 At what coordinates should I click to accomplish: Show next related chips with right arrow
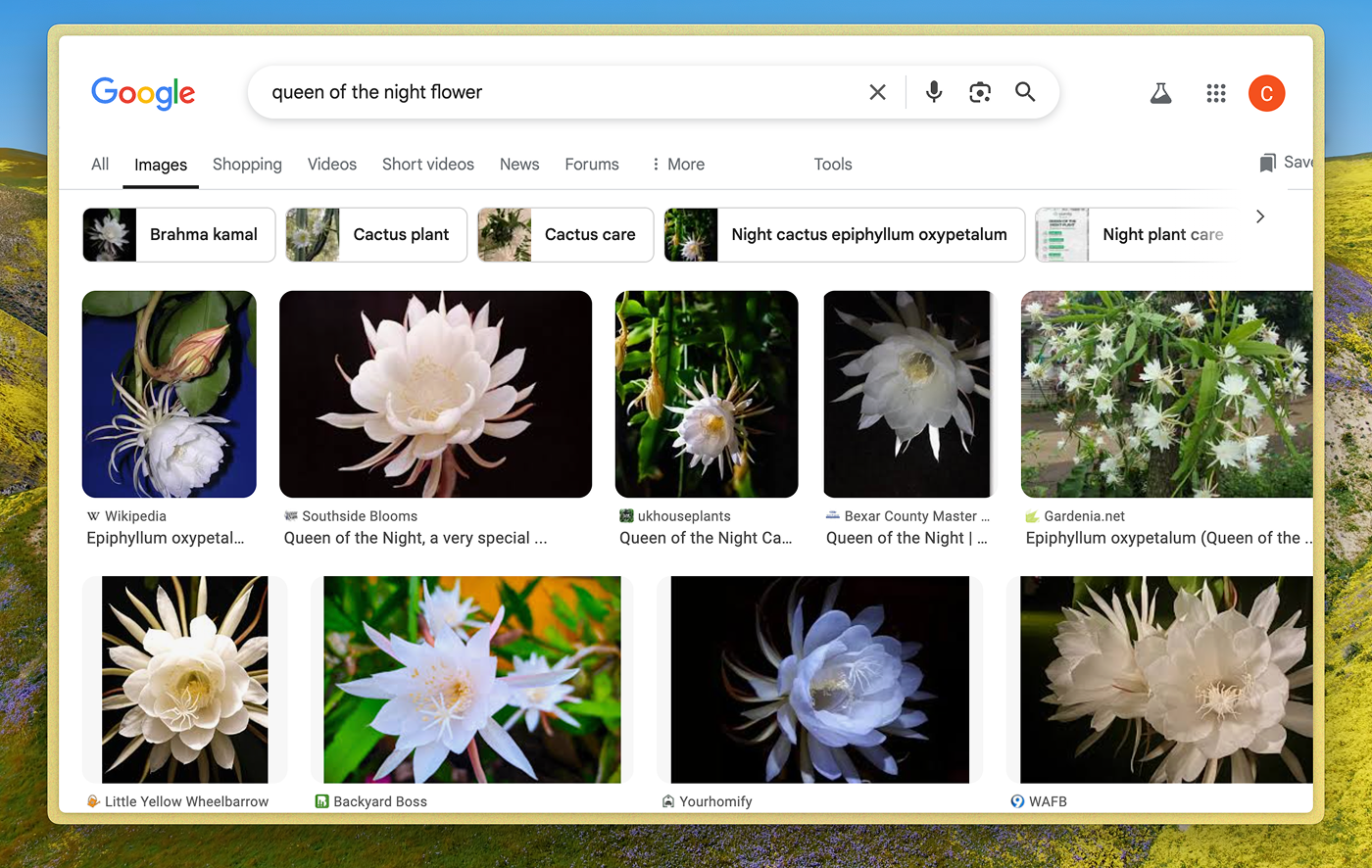tap(1260, 217)
